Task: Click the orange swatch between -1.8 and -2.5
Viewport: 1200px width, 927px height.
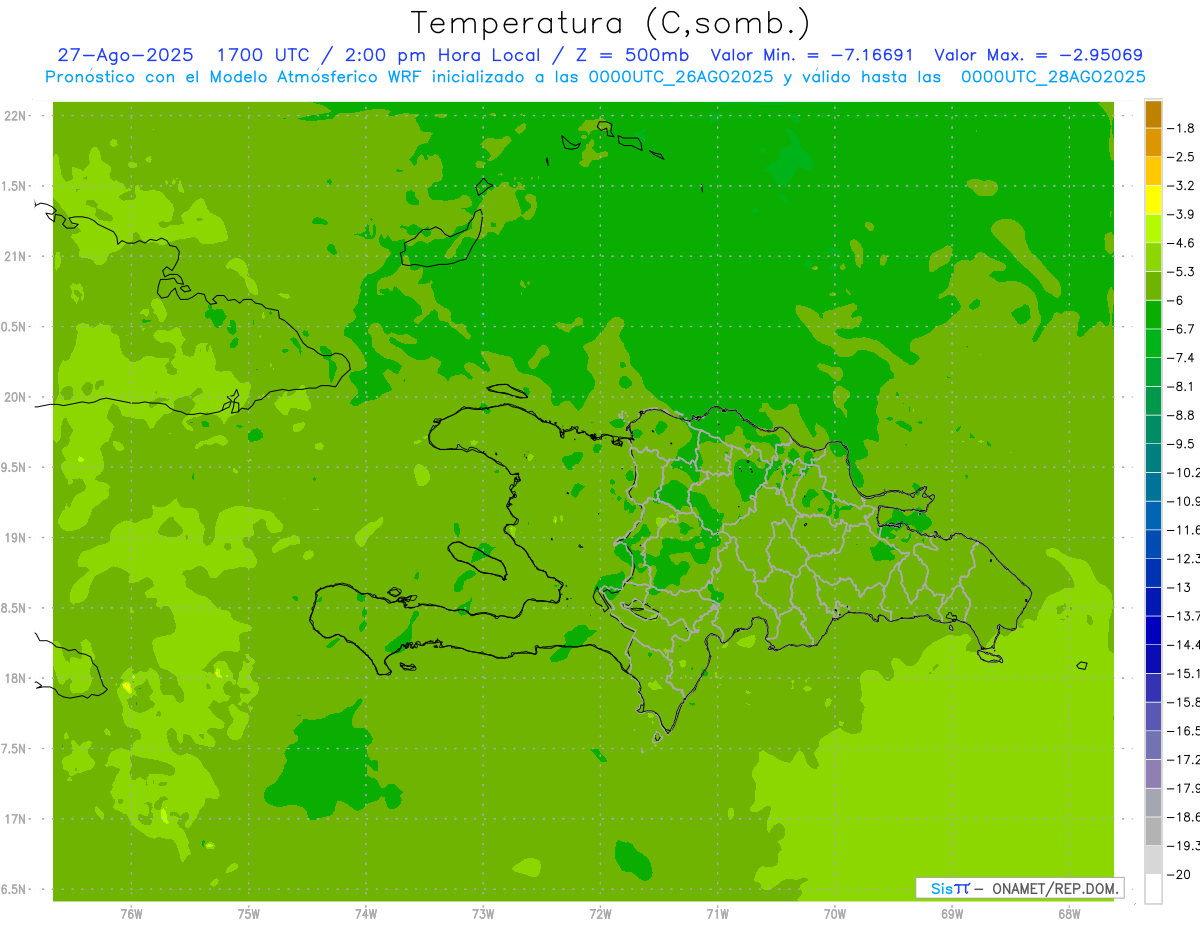Action: (x=1153, y=142)
